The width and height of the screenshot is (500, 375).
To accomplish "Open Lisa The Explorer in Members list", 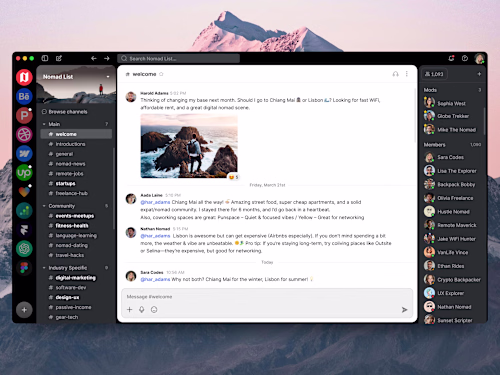I will (x=453, y=171).
